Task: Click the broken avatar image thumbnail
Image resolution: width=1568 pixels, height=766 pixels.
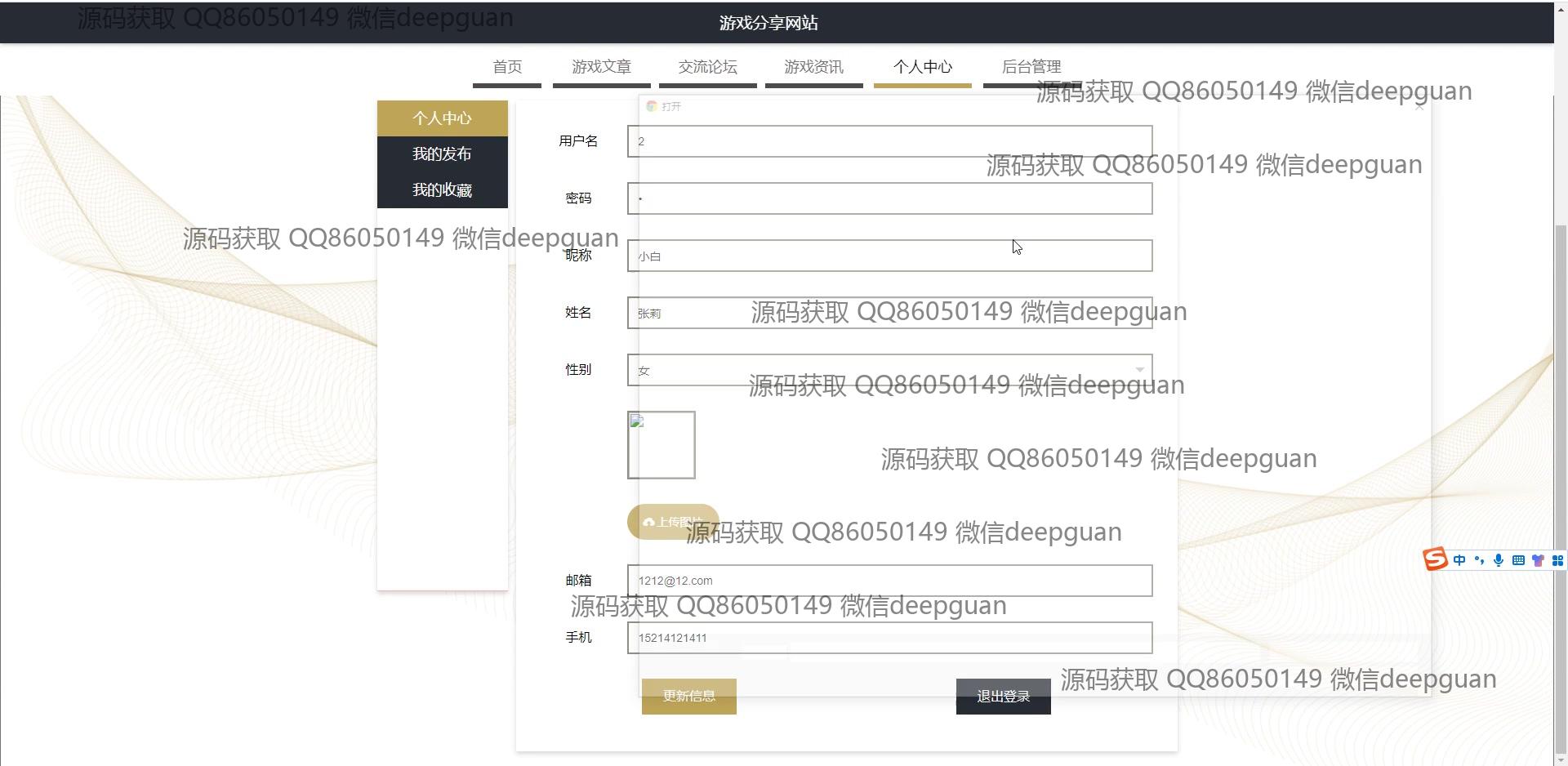Action: pyautogui.click(x=661, y=445)
